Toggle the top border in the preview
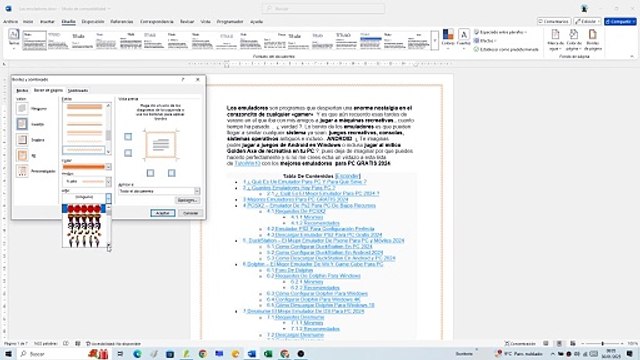This screenshot has width=640, height=360. point(128,136)
